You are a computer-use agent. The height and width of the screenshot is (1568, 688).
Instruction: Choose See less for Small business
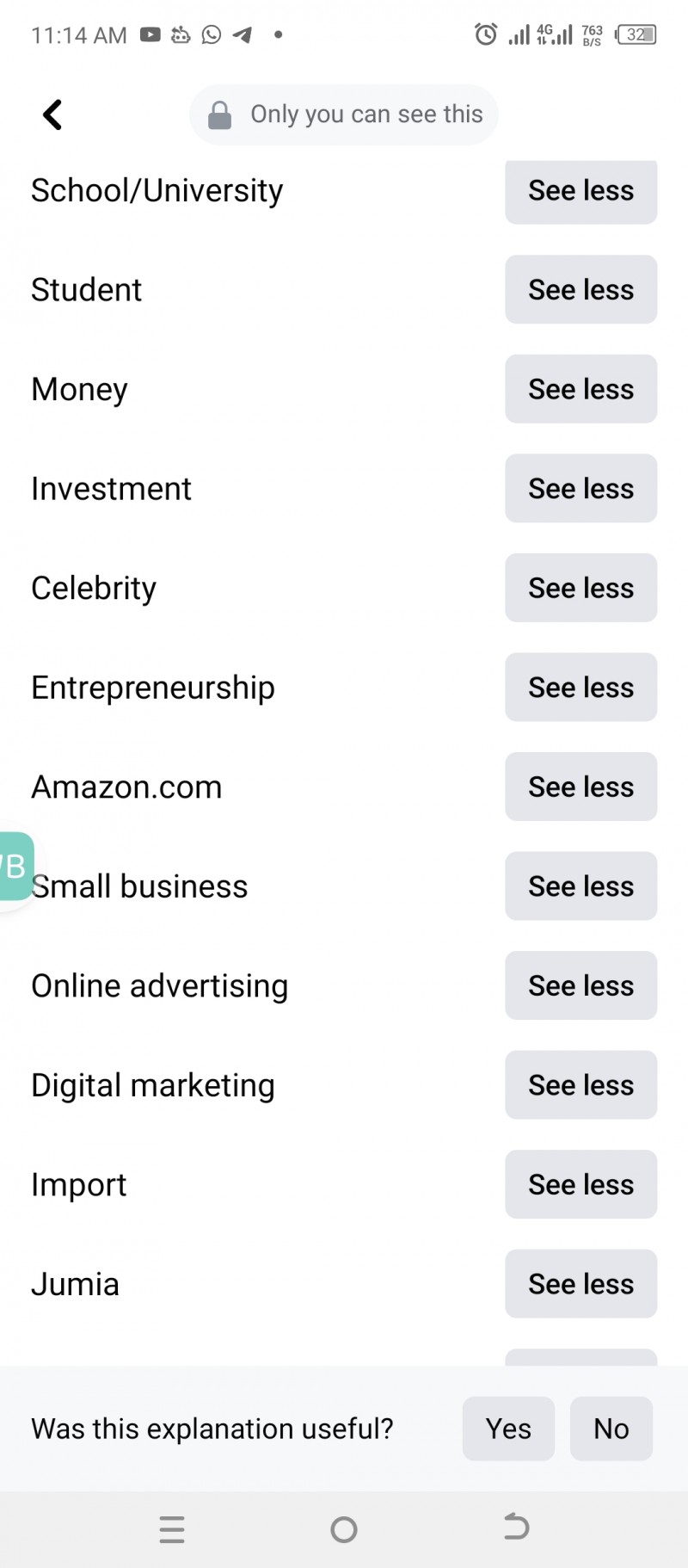(x=580, y=886)
